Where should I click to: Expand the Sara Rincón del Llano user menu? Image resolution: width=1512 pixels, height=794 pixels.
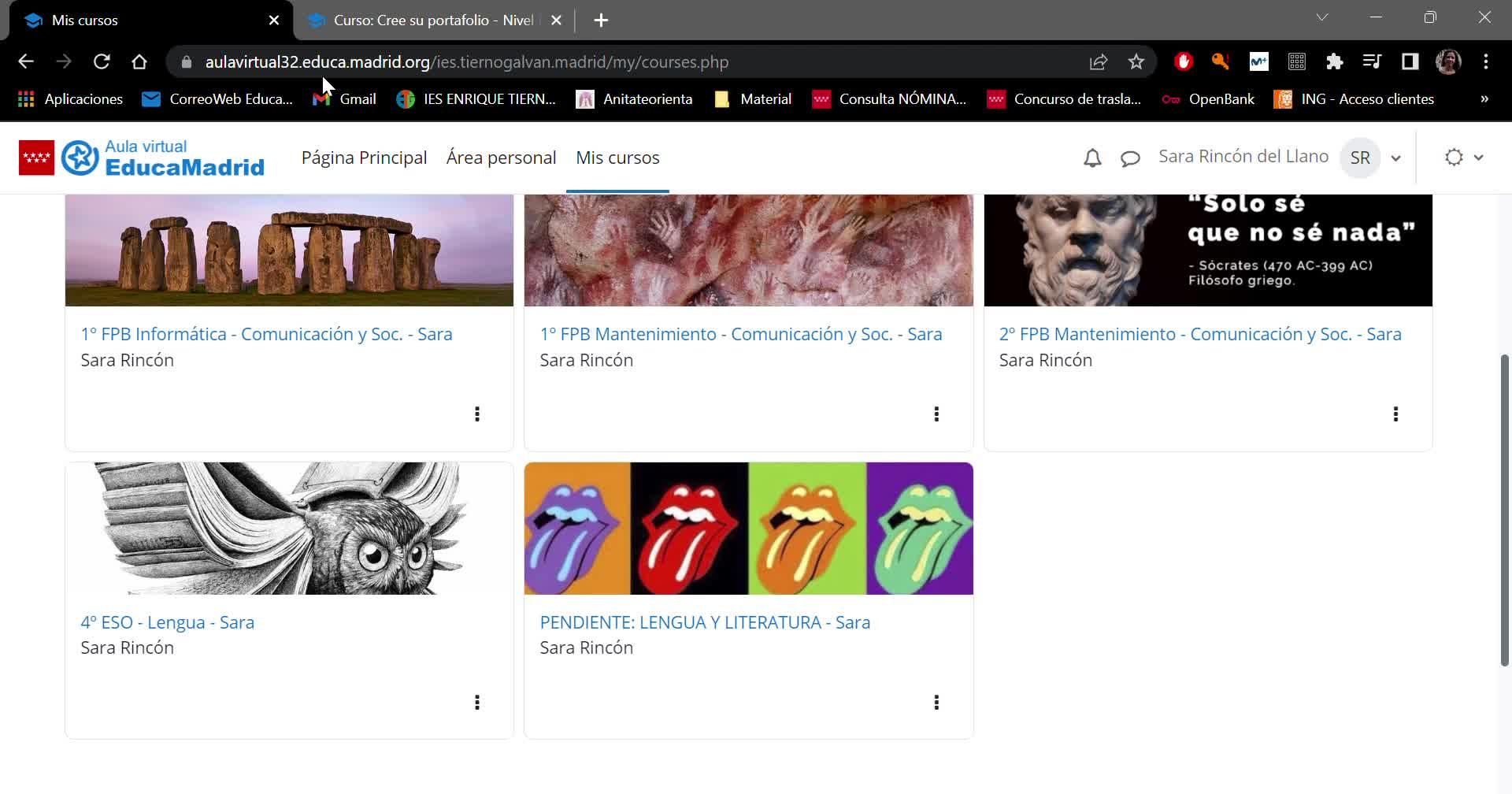[1395, 158]
